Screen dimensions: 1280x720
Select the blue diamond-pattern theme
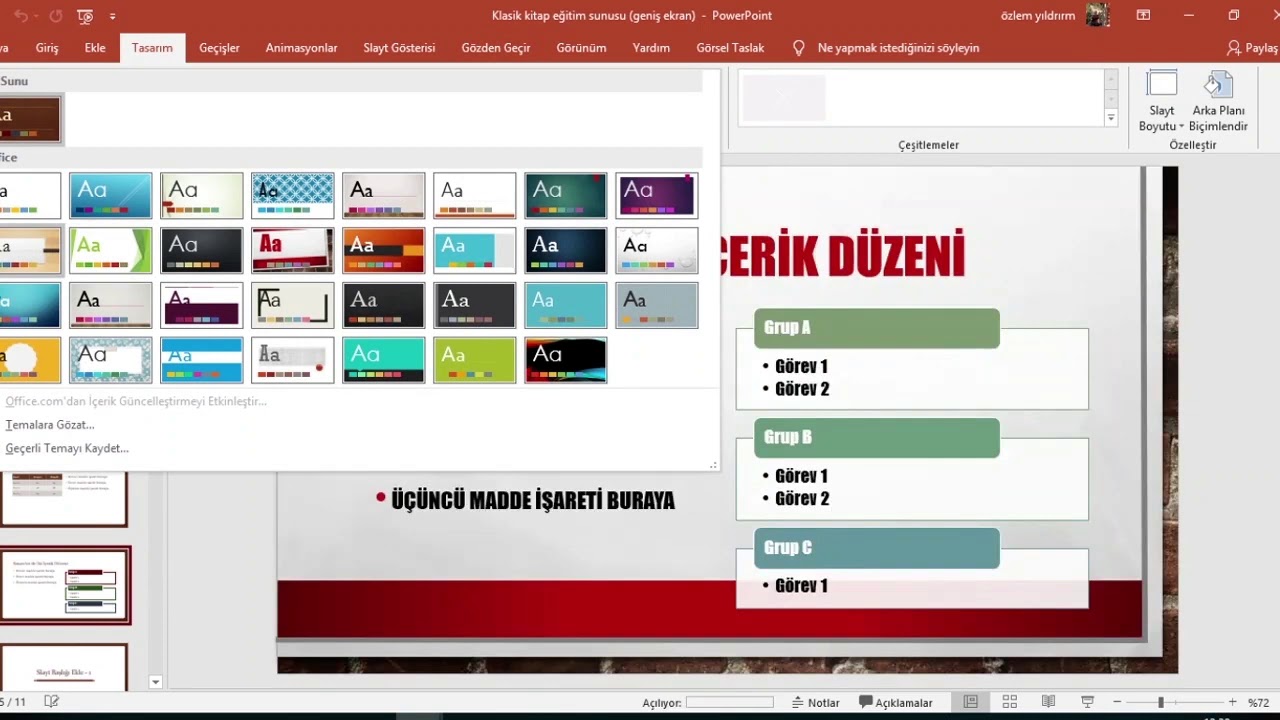pos(293,196)
